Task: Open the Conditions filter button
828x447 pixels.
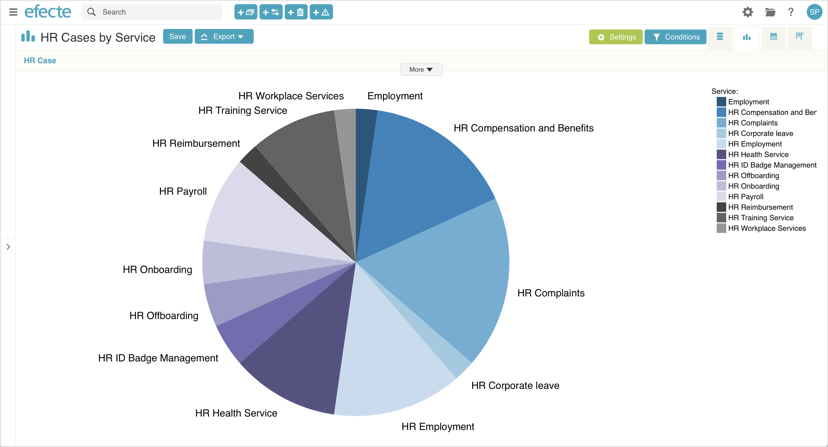Action: 675,37
